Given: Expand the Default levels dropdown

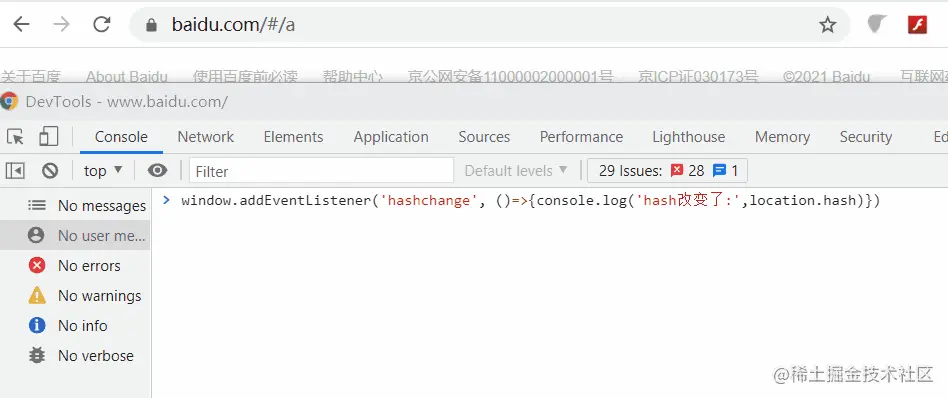Looking at the screenshot, I should 516,171.
